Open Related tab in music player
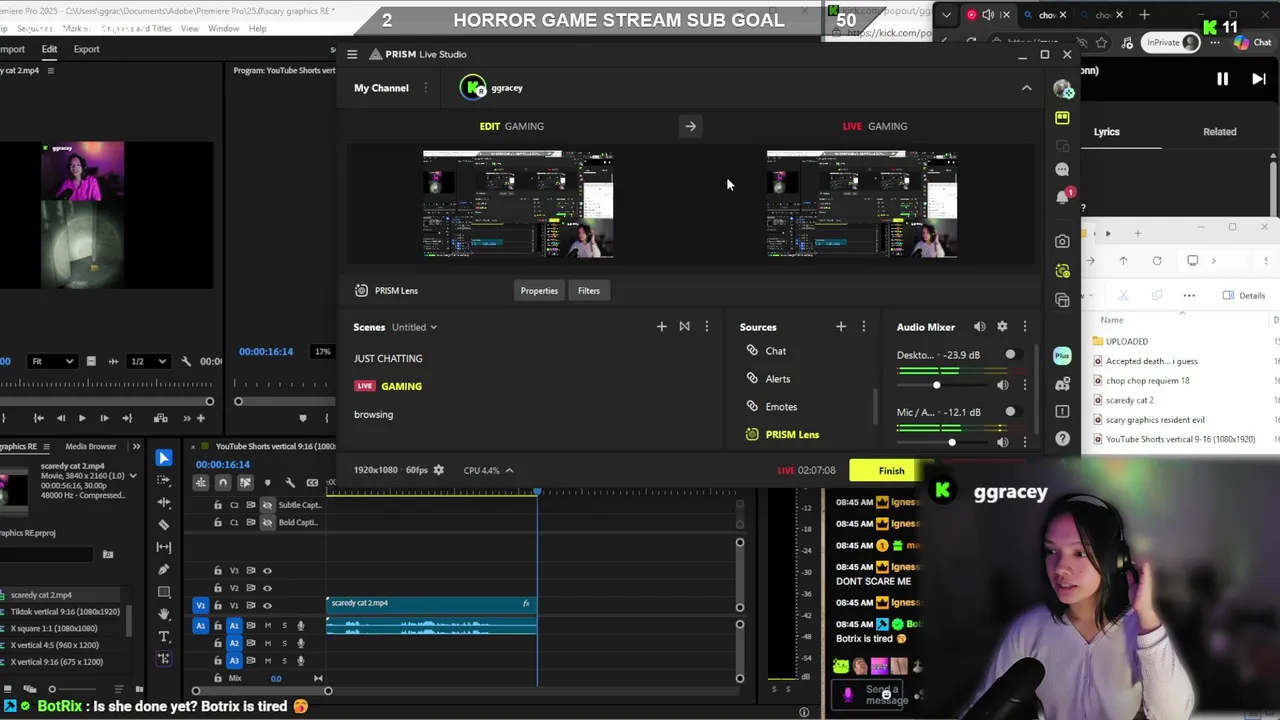The height and width of the screenshot is (720, 1280). 1219,131
